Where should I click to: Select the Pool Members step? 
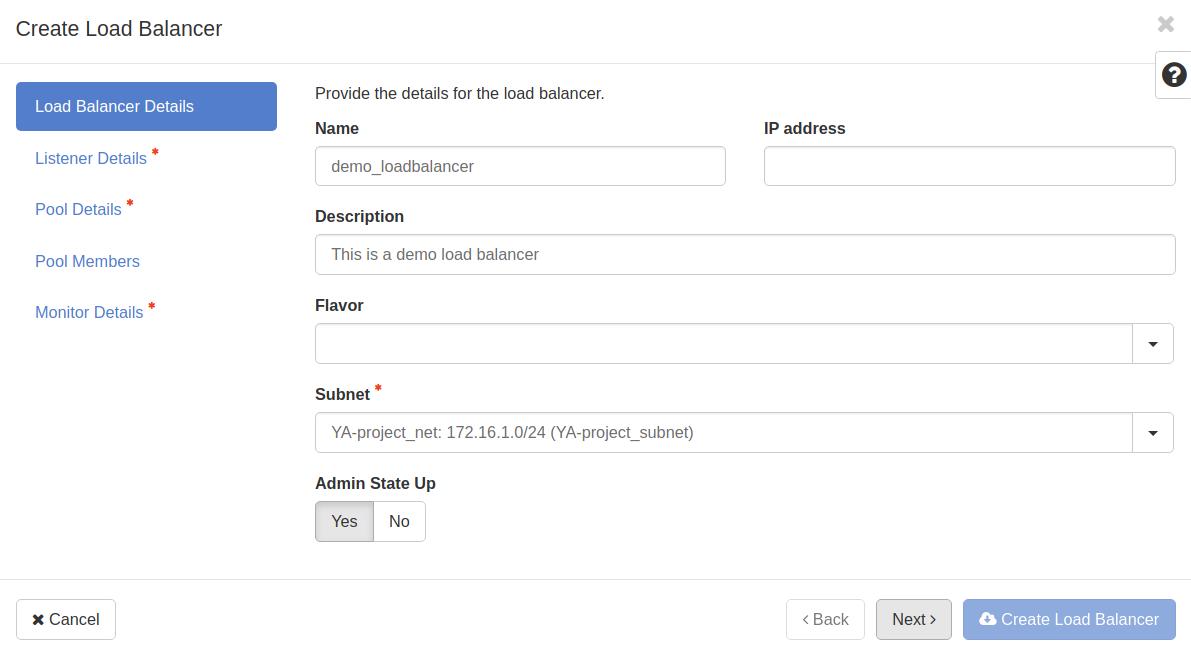pos(87,261)
